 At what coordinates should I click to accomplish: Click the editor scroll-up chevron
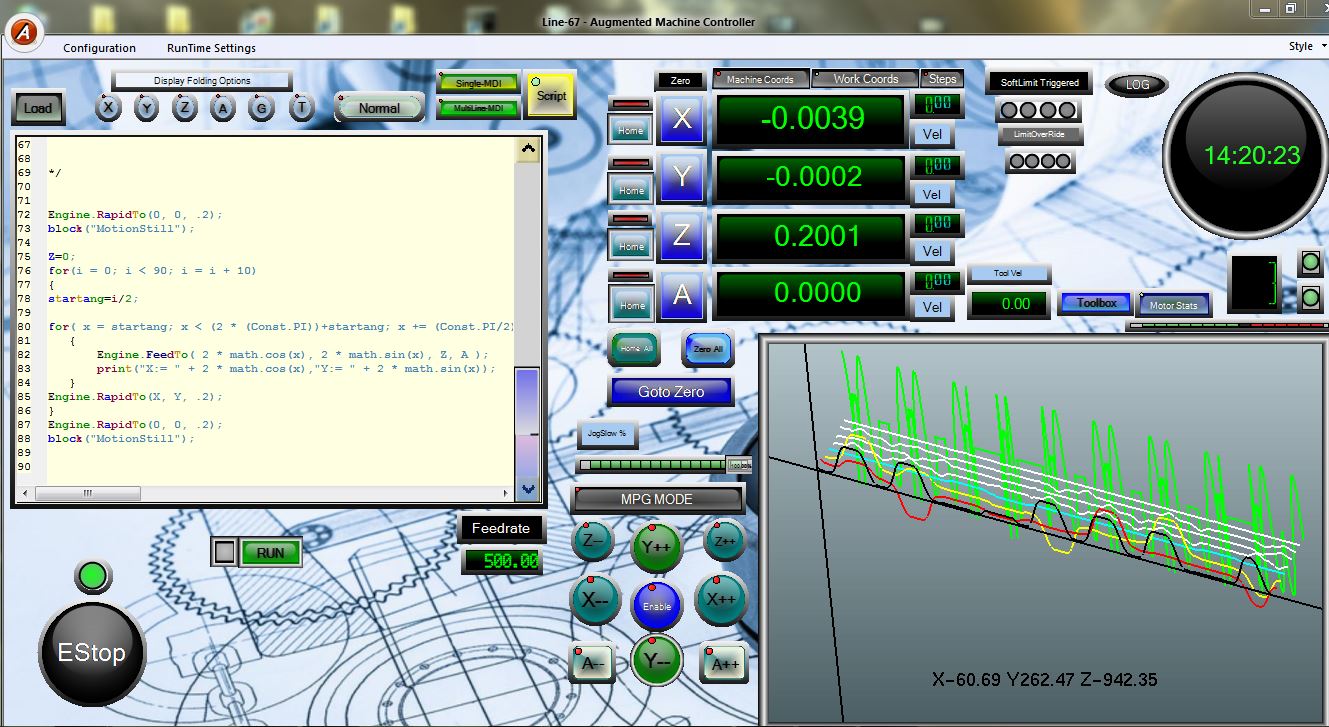click(528, 150)
